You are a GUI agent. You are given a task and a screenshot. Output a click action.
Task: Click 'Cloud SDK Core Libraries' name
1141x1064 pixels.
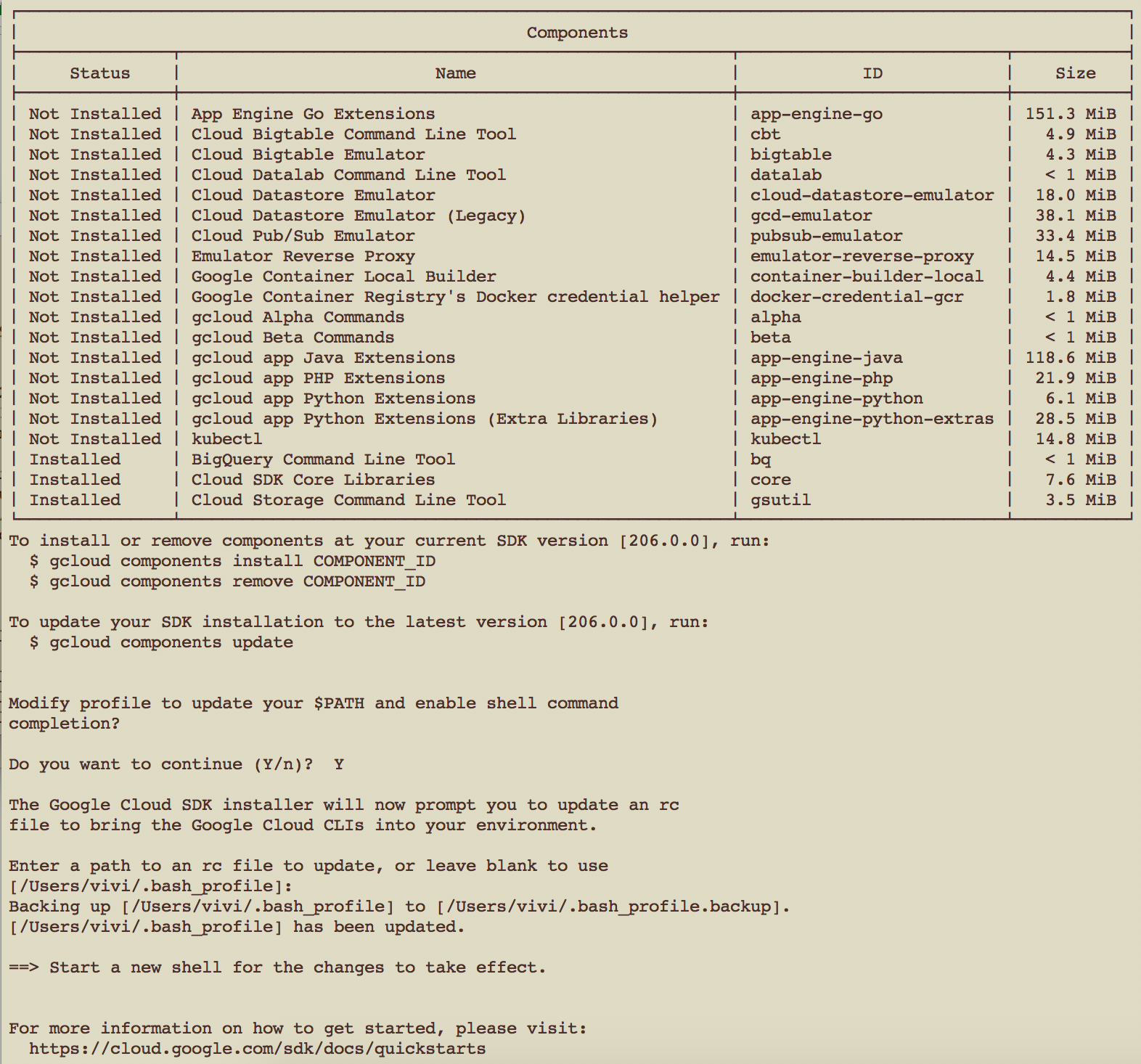tap(313, 480)
